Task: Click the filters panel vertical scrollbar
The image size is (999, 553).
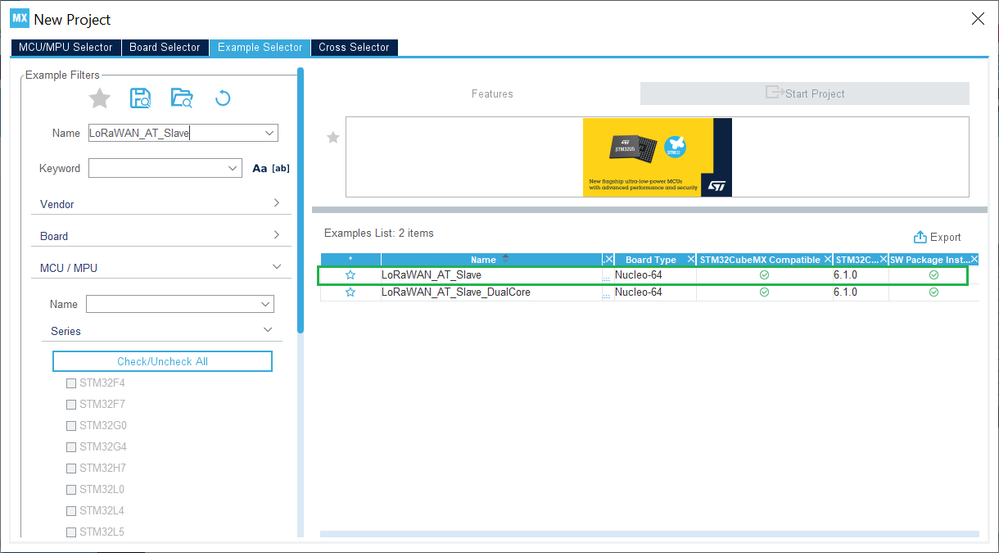Action: 300,199
